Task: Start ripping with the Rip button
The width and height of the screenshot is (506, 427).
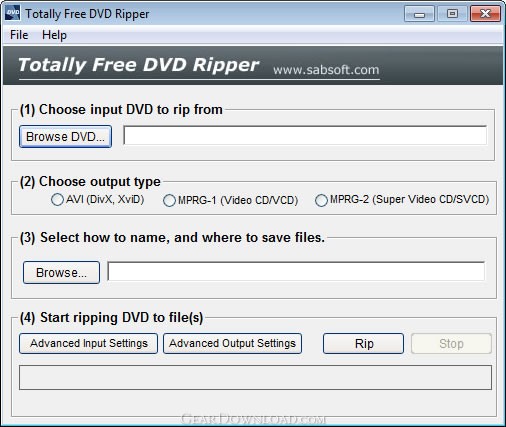Action: 363,343
